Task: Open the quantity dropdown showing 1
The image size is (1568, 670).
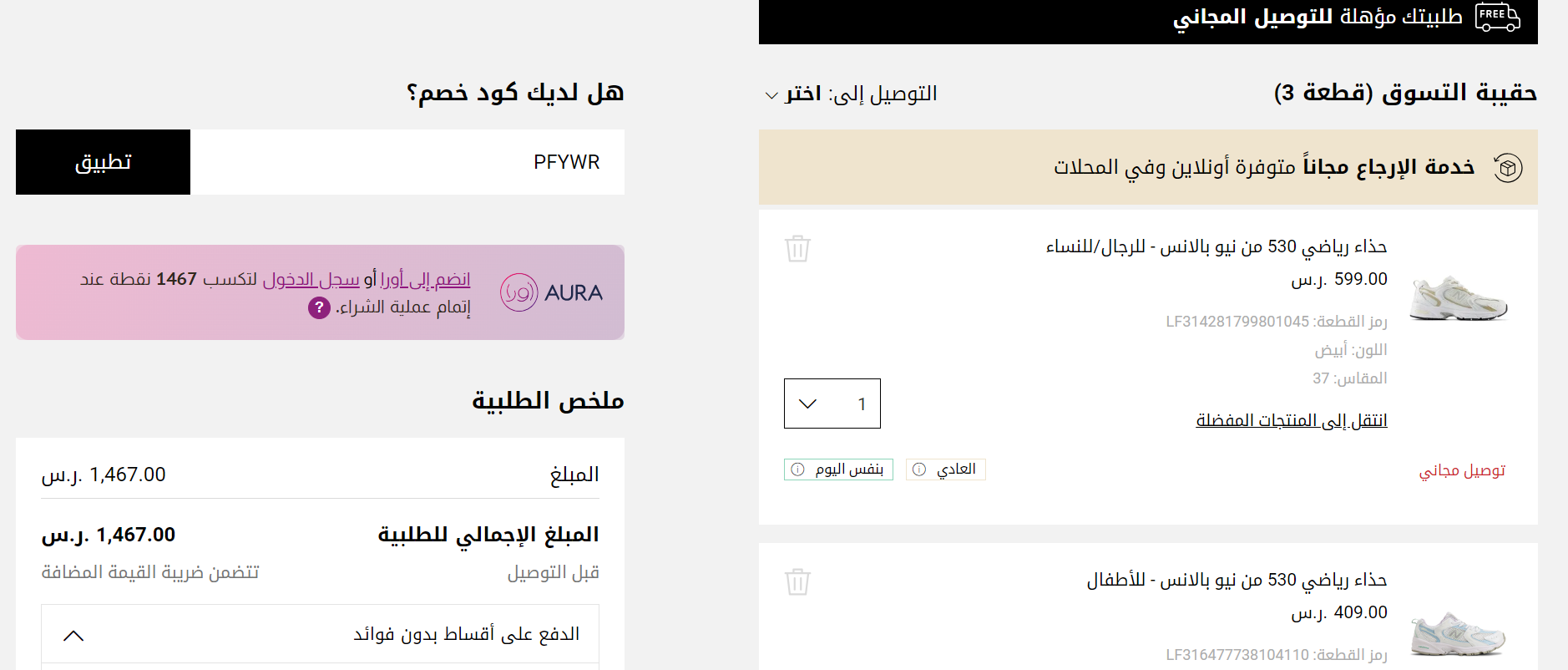Action: click(832, 404)
